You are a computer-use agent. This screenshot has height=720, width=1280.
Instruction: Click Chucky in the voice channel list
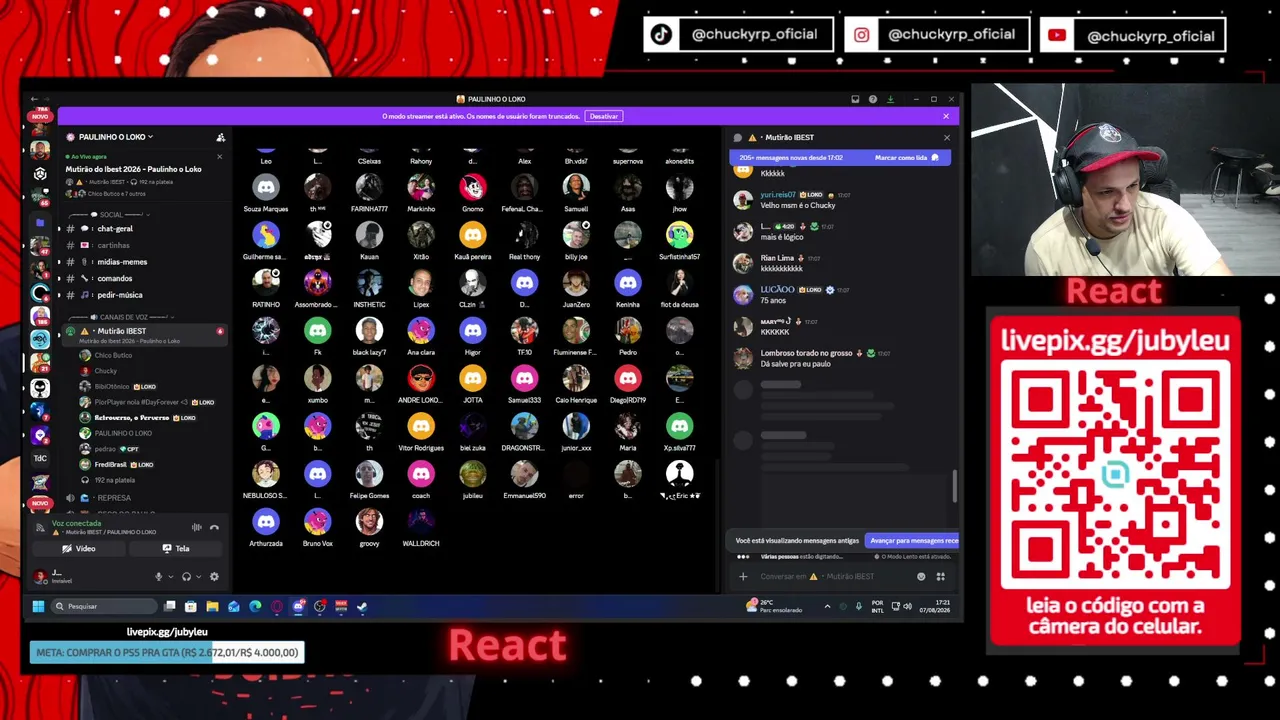105,371
